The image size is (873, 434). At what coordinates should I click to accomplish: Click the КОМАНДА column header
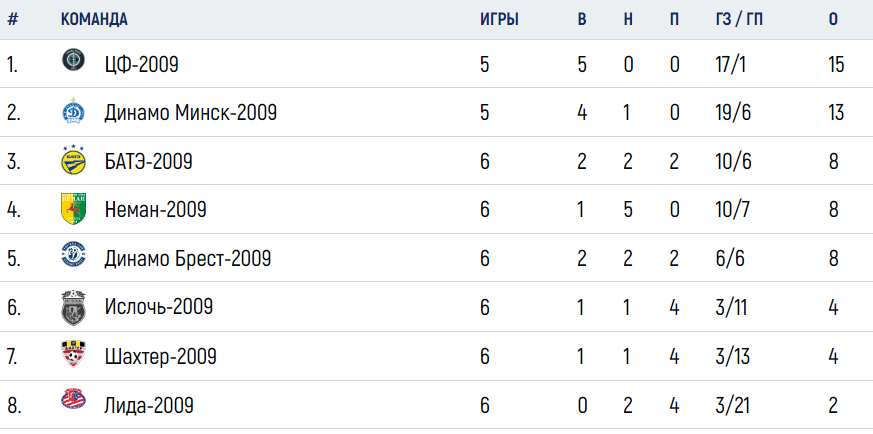click(94, 19)
